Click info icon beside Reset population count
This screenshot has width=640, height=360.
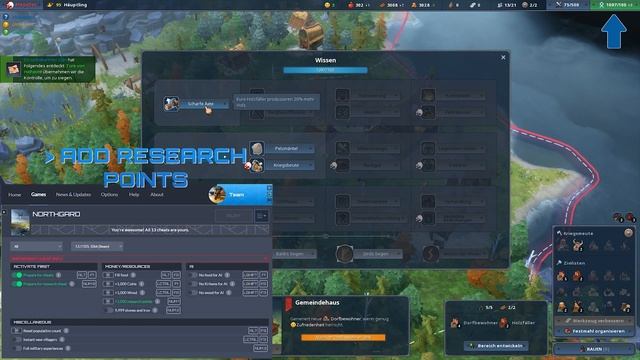[66, 331]
